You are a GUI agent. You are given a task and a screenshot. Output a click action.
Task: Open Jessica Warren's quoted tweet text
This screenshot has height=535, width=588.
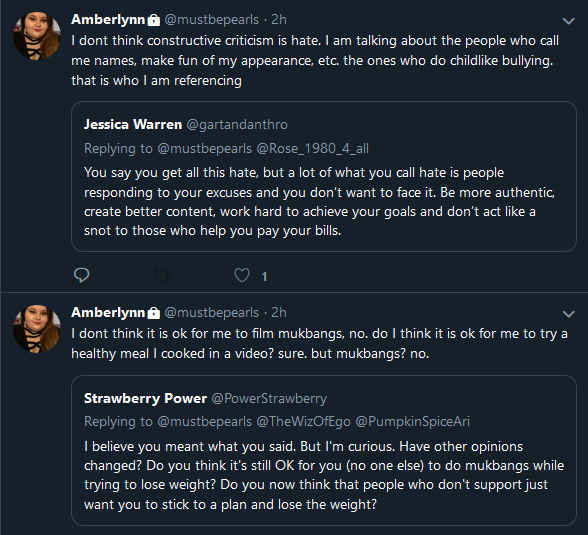(x=319, y=201)
